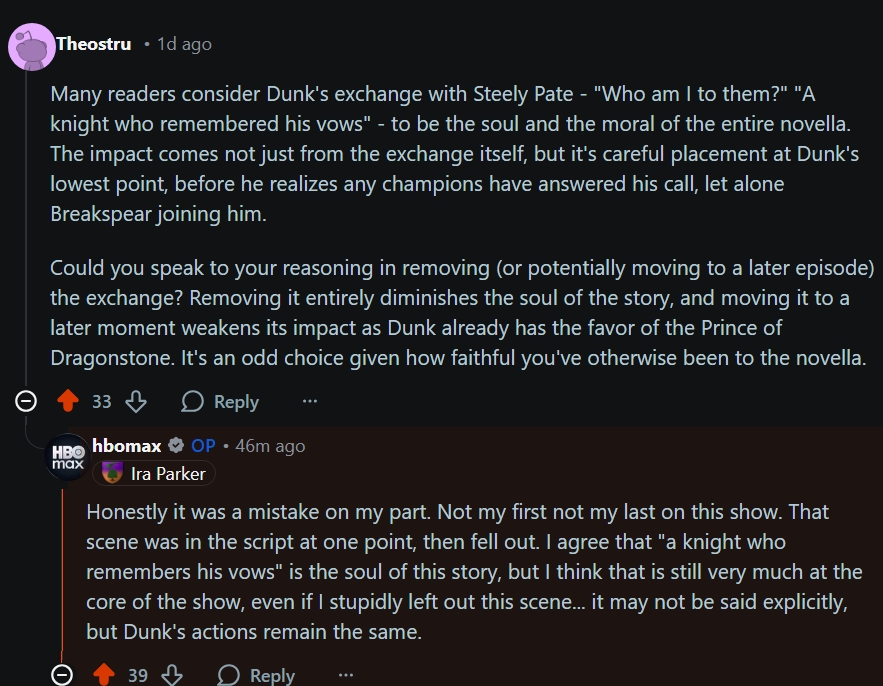Screen dimensions: 883x686
Task: Open the hbomax username link
Action: point(126,446)
